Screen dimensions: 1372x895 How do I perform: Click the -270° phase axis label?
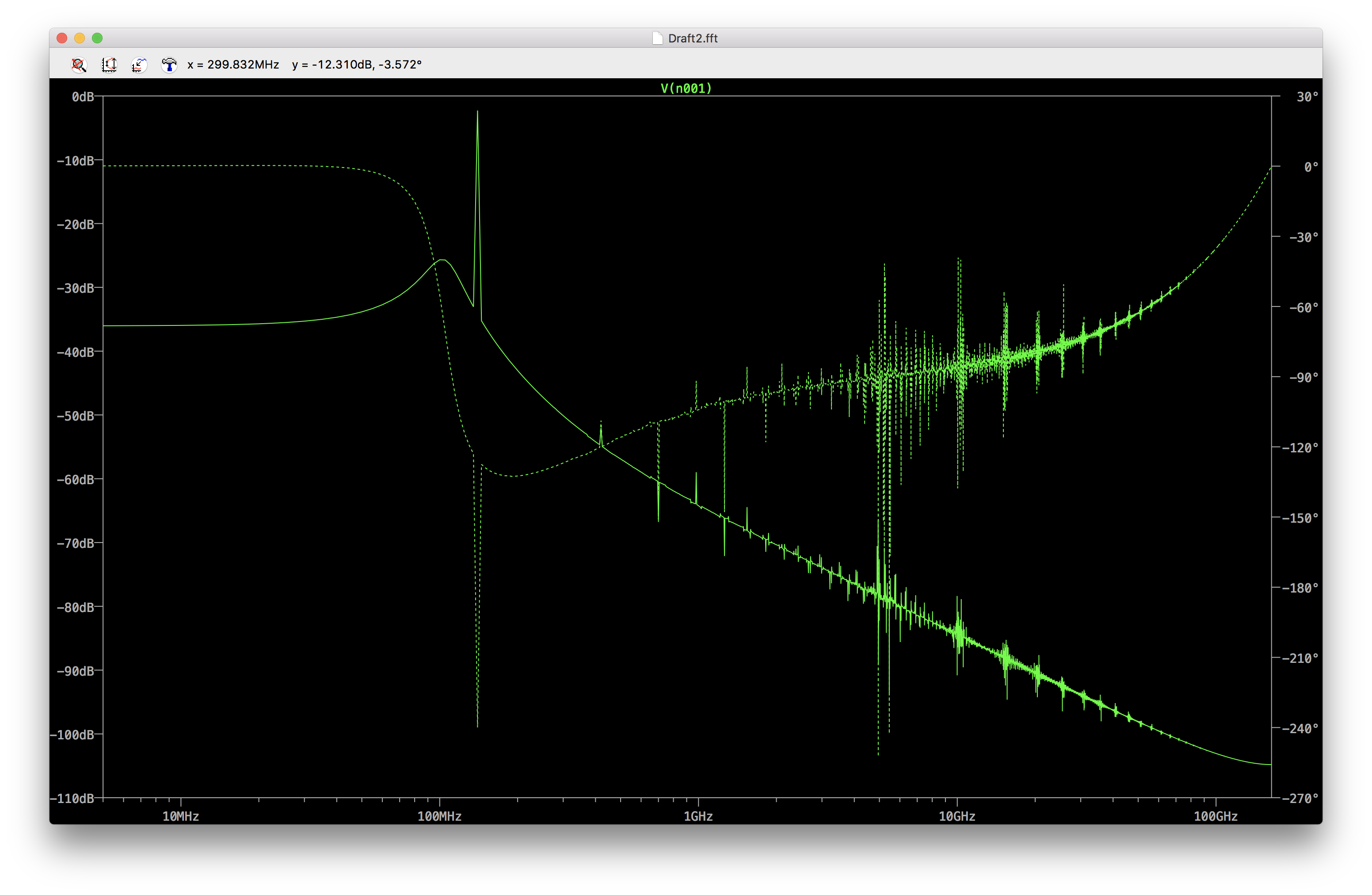pos(1300,798)
